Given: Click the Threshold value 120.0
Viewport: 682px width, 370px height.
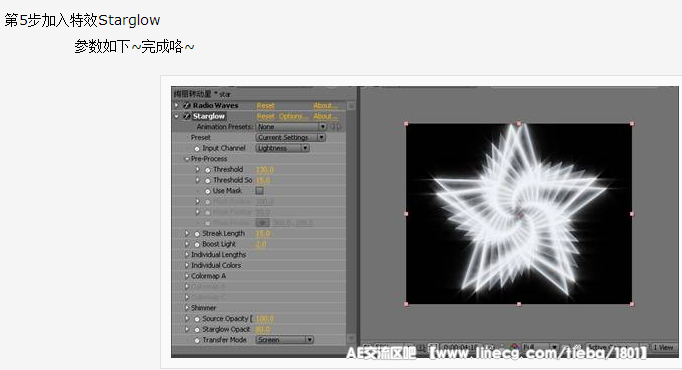Looking at the screenshot, I should coord(265,170).
